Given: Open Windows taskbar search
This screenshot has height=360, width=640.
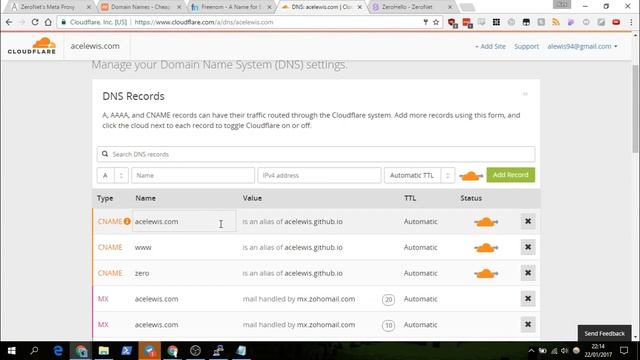Looking at the screenshot, I should [34, 350].
